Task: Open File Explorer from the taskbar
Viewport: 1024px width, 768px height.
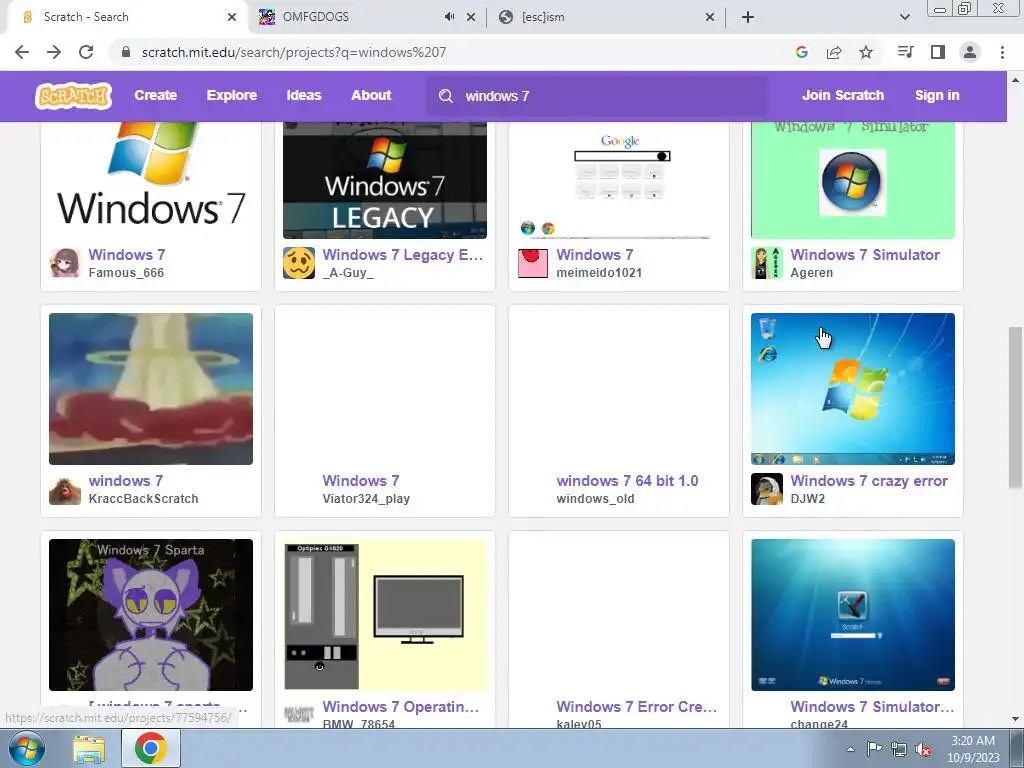Action: 89,749
